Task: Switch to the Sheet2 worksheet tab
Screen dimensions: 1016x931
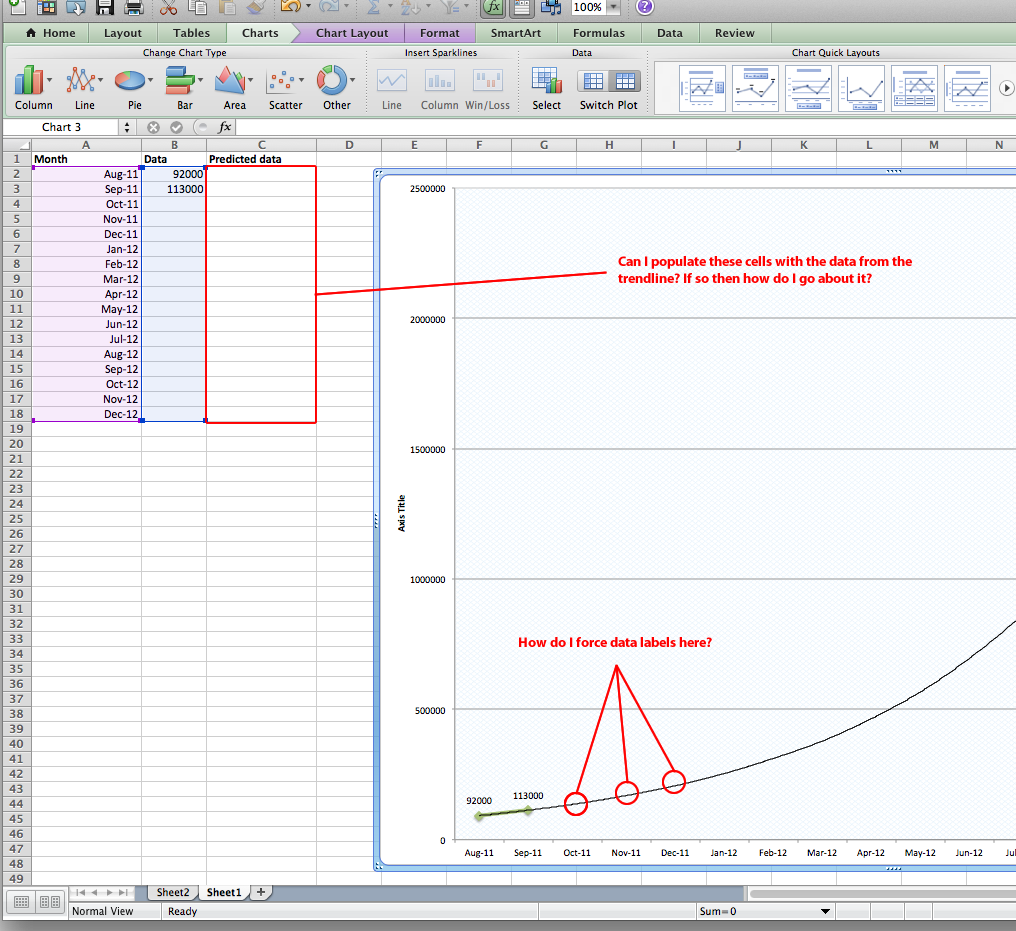Action: point(173,892)
